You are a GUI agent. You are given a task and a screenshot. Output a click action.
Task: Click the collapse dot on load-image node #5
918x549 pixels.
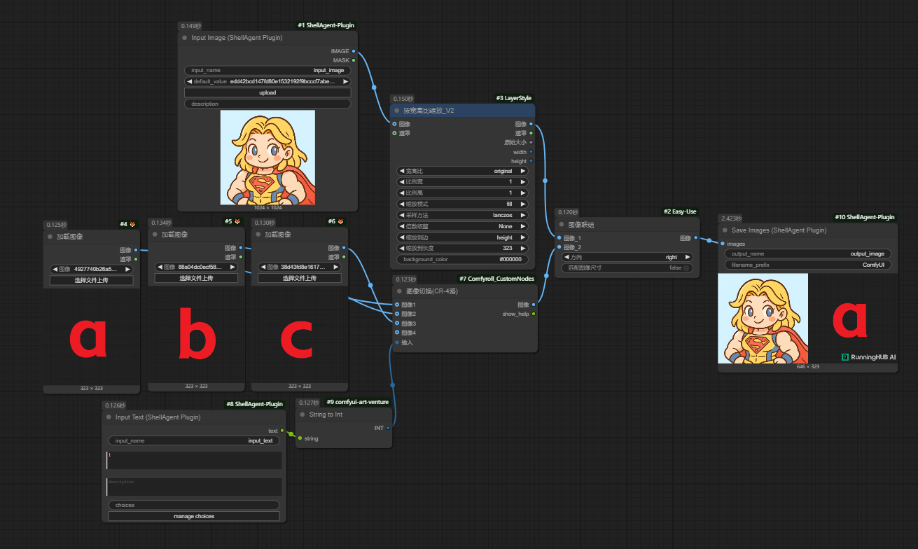click(x=155, y=235)
